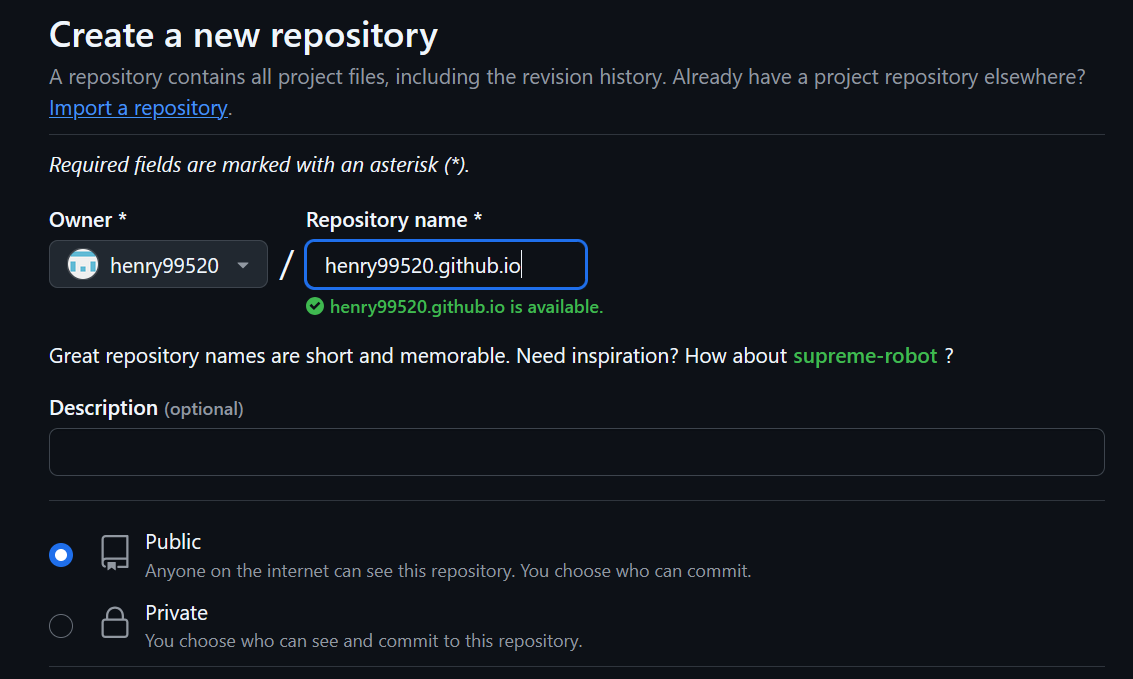This screenshot has width=1133, height=679.
Task: Click the 'henry99520.github.io is available' message
Action: (x=466, y=307)
